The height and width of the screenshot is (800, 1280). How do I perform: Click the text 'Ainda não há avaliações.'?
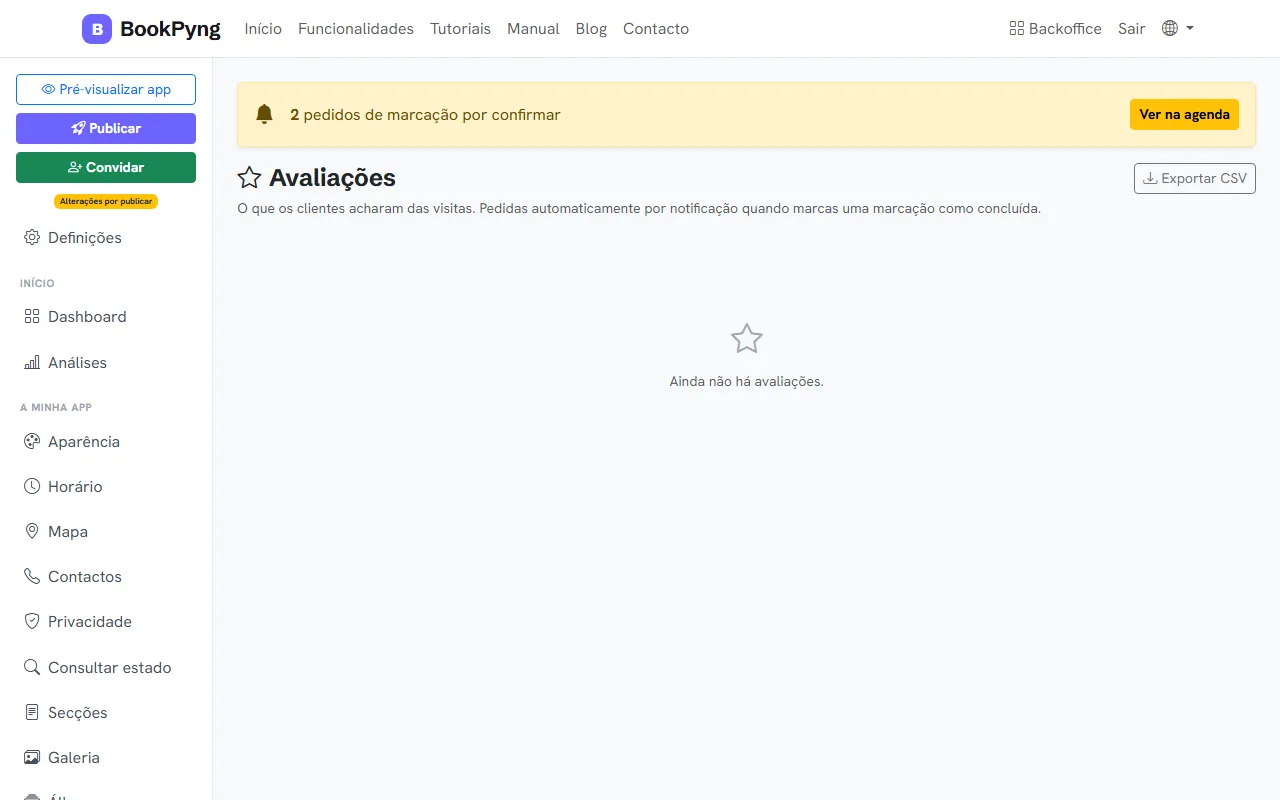tap(746, 381)
